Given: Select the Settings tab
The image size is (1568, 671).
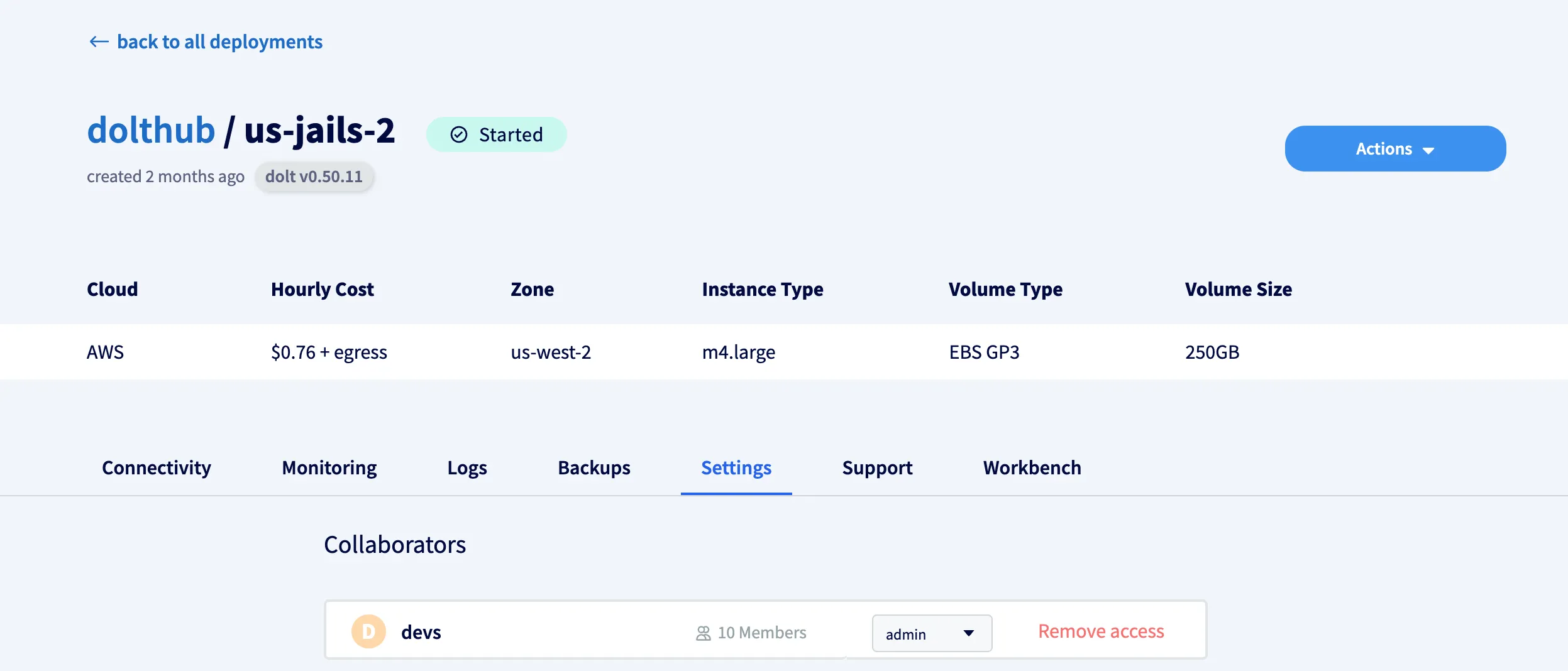Looking at the screenshot, I should [x=736, y=467].
